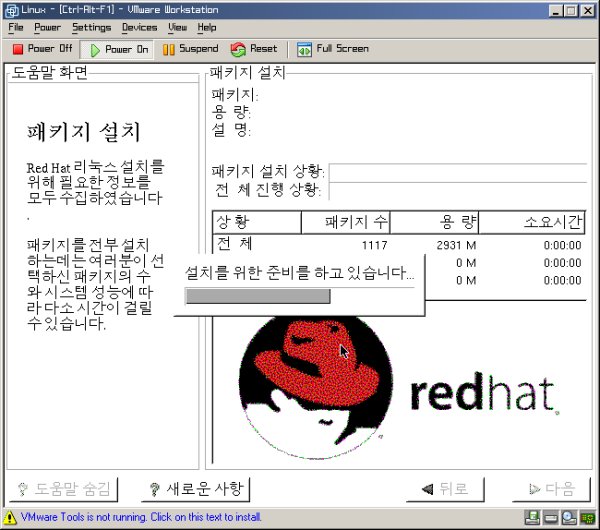Click the total size 2931 M
Image resolution: width=600 pixels, height=530 pixels.
tap(457, 245)
